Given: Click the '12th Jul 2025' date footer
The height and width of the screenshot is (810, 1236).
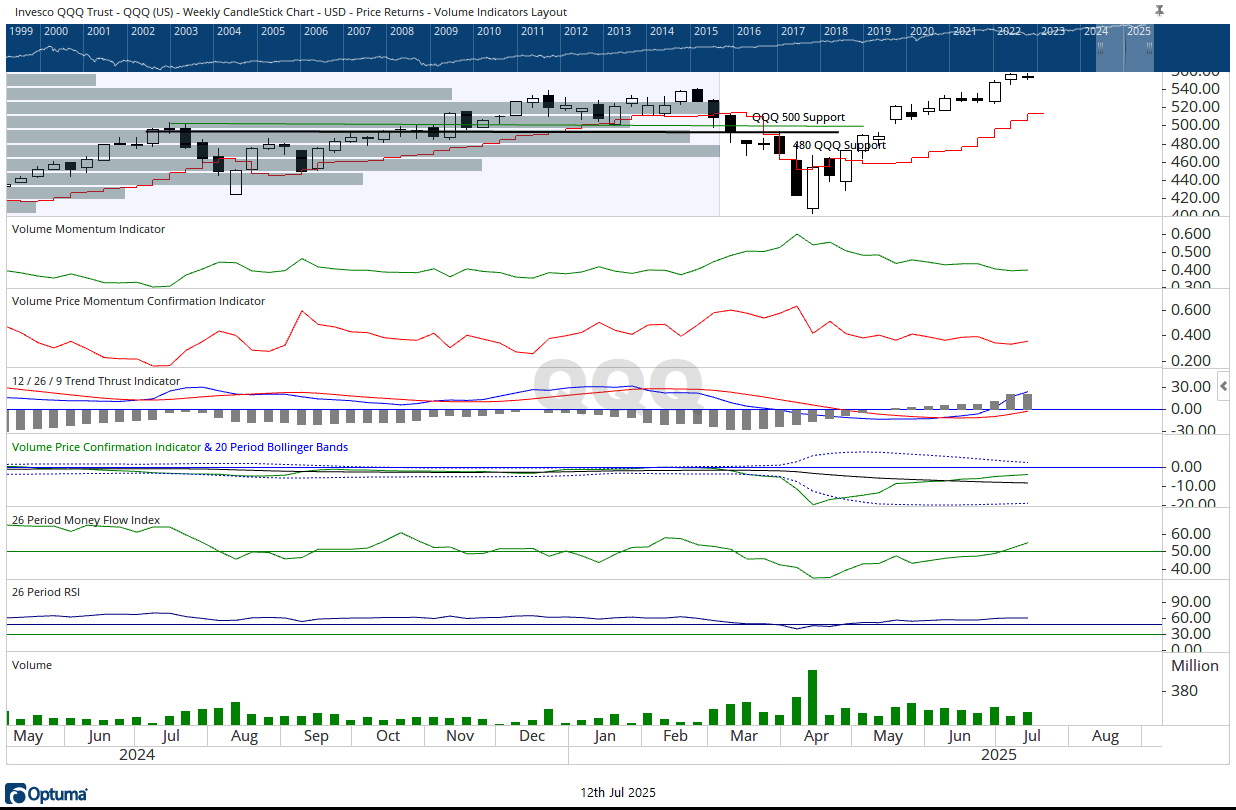Looking at the screenshot, I should point(618,793).
